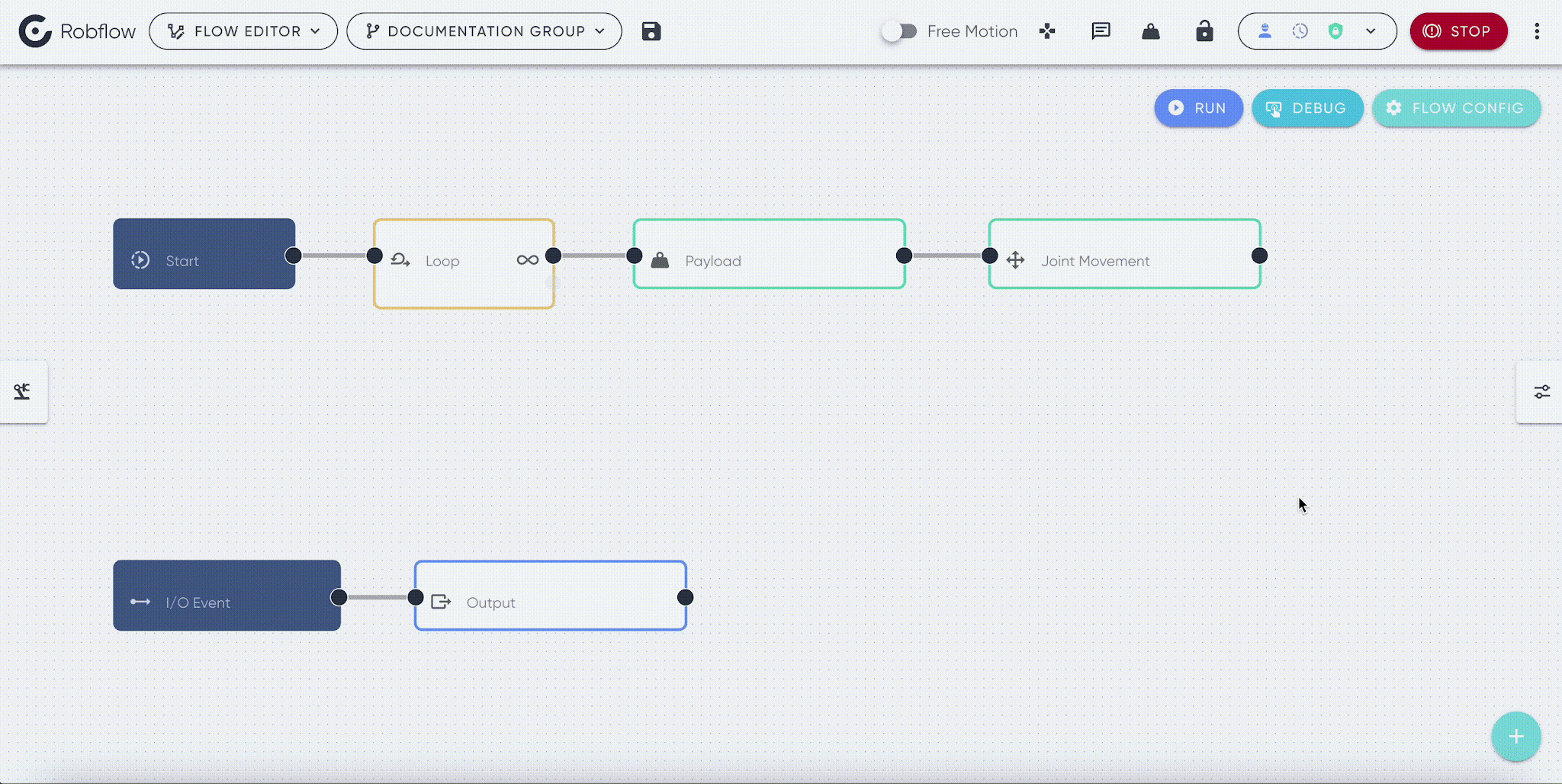Expand the user status chevron dropdown

tap(1371, 31)
